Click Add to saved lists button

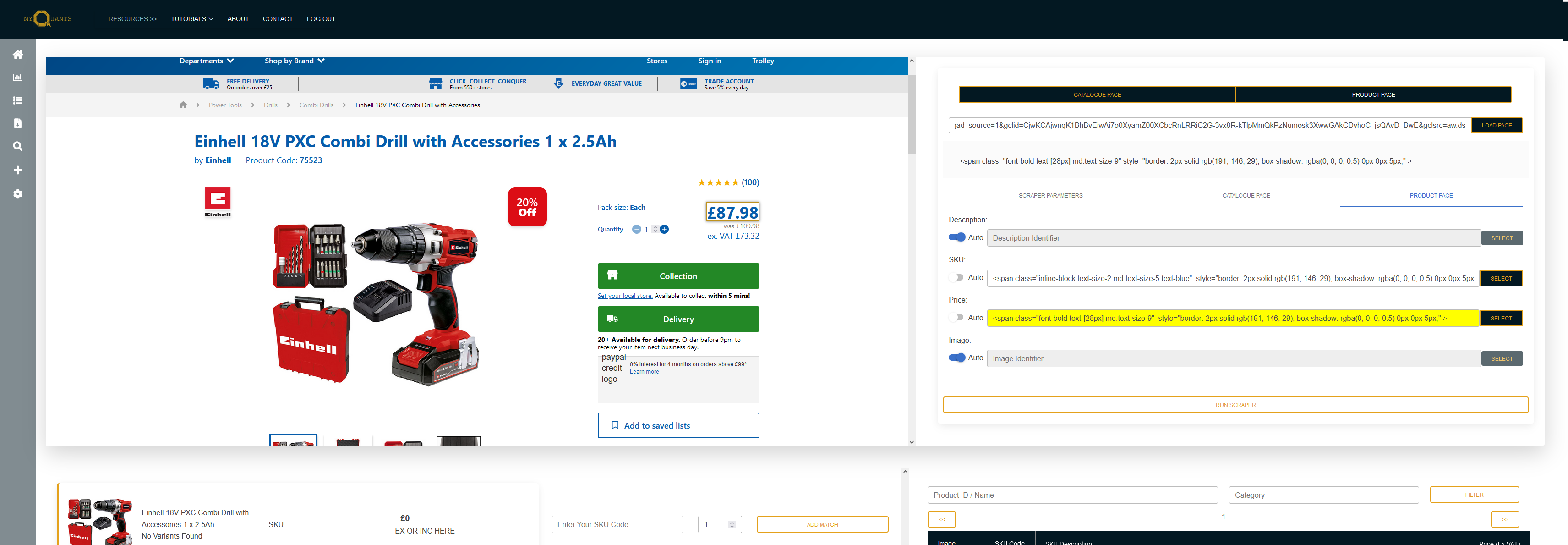tap(678, 426)
